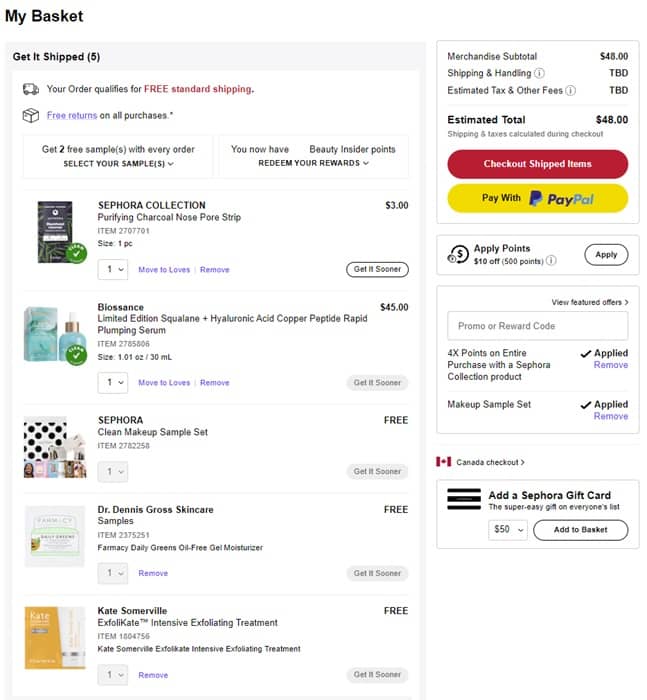647x700 pixels.
Task: Click the Sephora Gift Card image
Action: (x=463, y=500)
